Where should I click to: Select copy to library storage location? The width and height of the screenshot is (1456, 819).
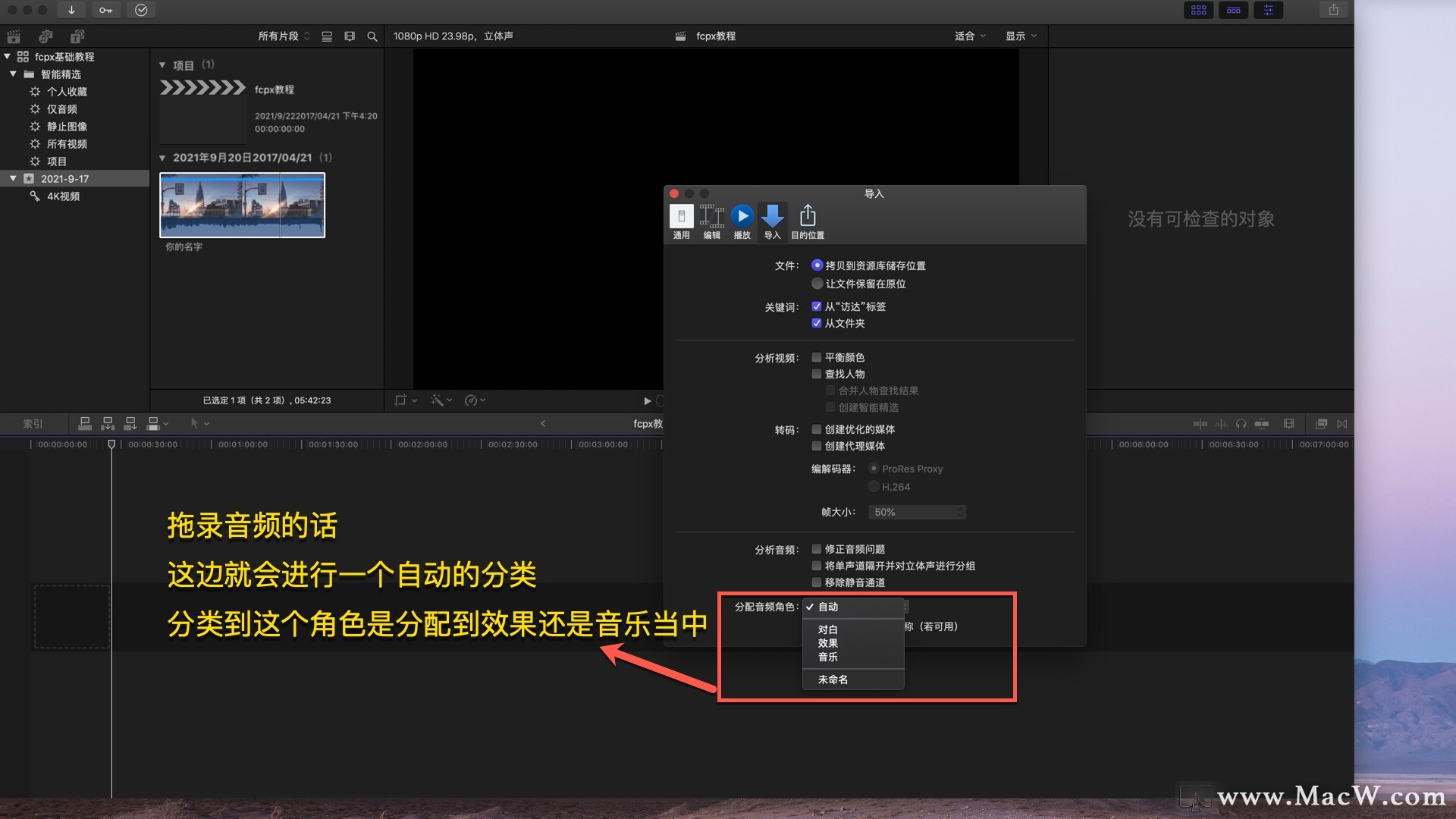click(x=817, y=265)
